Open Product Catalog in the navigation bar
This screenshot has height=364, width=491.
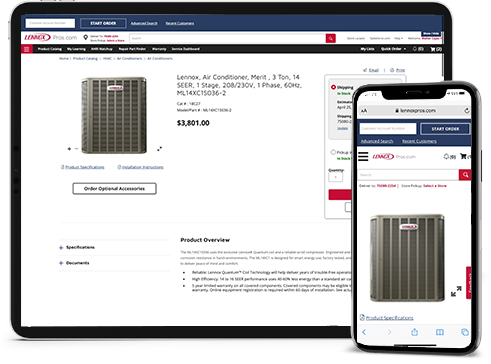coord(50,49)
